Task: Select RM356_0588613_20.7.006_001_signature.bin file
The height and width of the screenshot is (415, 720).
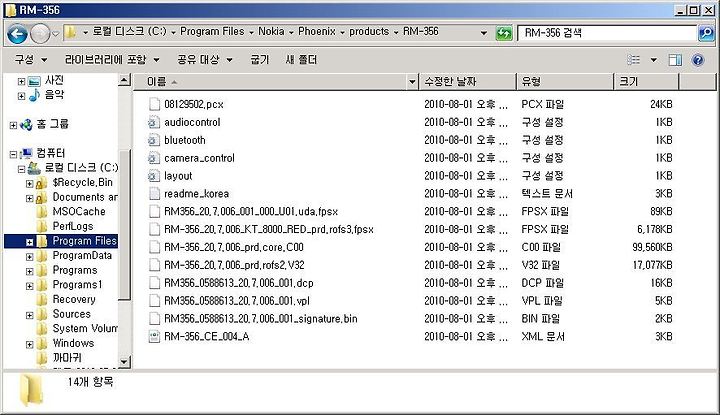Action: [x=261, y=319]
